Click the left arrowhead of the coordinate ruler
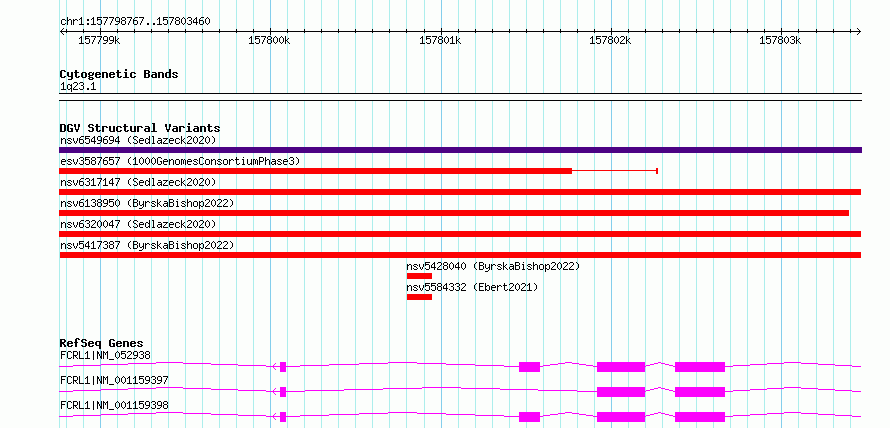This screenshot has width=890, height=428. pyautogui.click(x=62, y=31)
